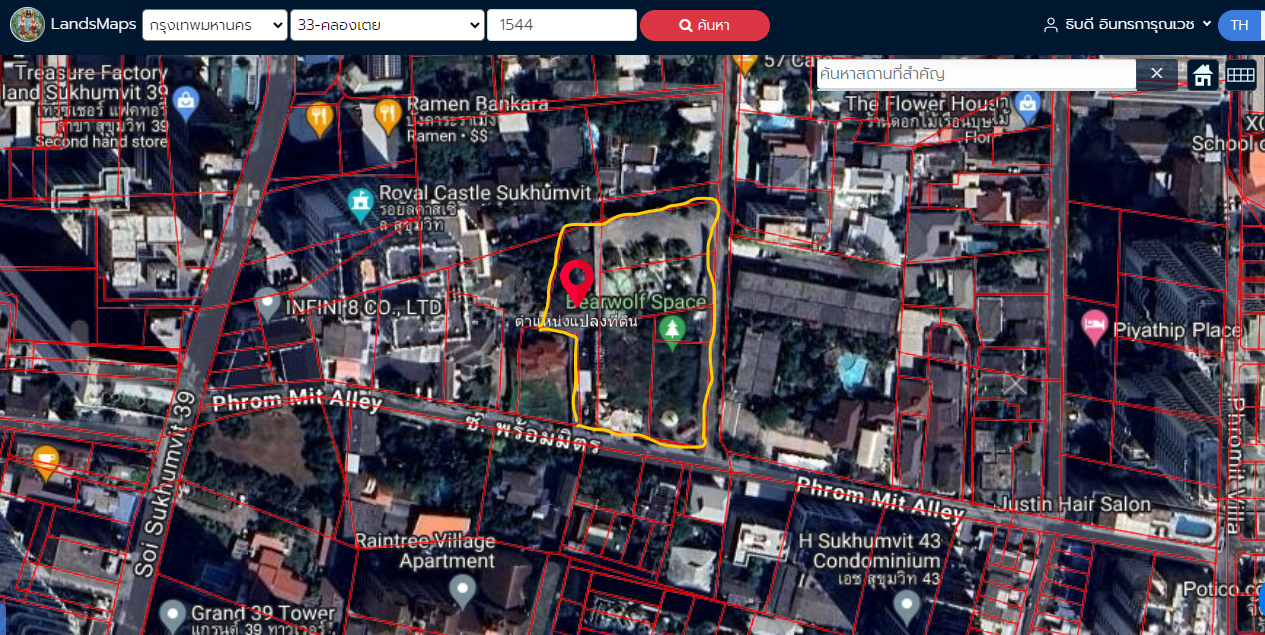This screenshot has width=1265, height=635.
Task: Switch language with the TH button
Action: coord(1240,25)
